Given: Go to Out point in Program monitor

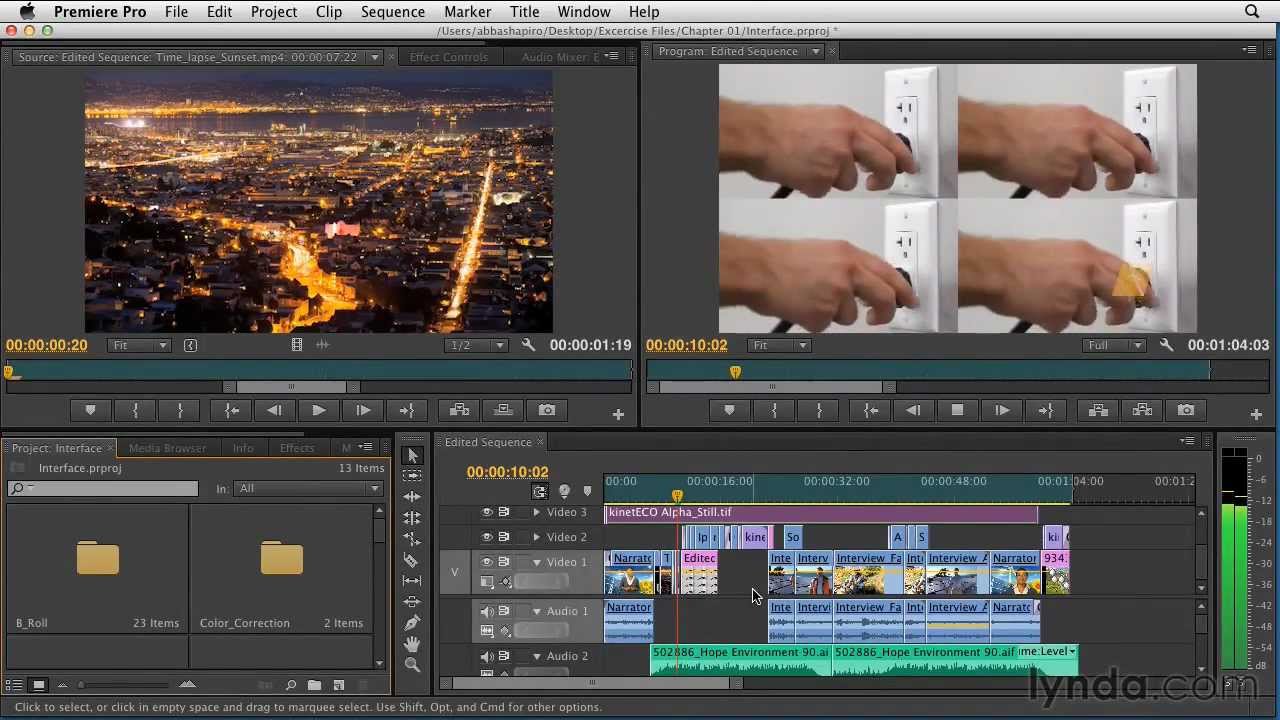Looking at the screenshot, I should (1046, 410).
